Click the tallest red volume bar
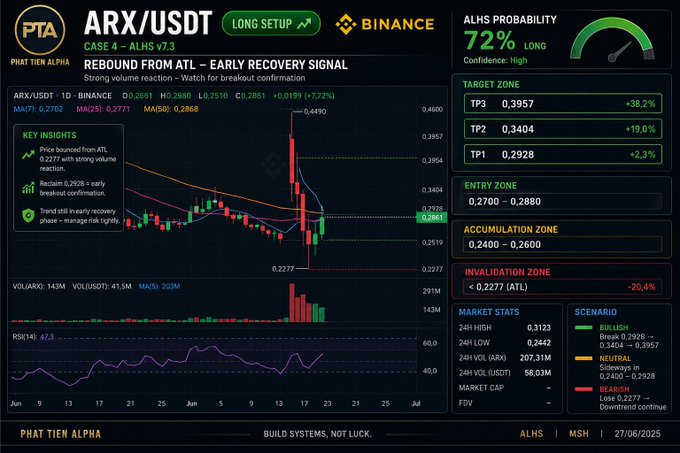 click(x=292, y=303)
